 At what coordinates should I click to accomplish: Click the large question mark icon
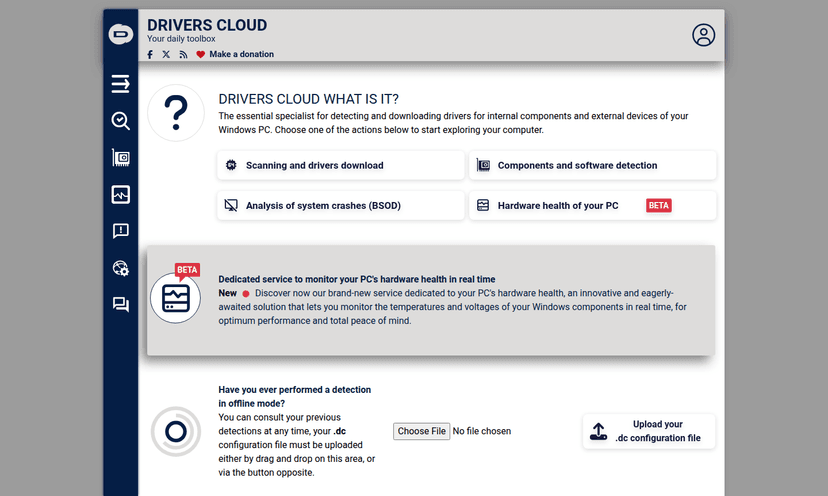176,113
